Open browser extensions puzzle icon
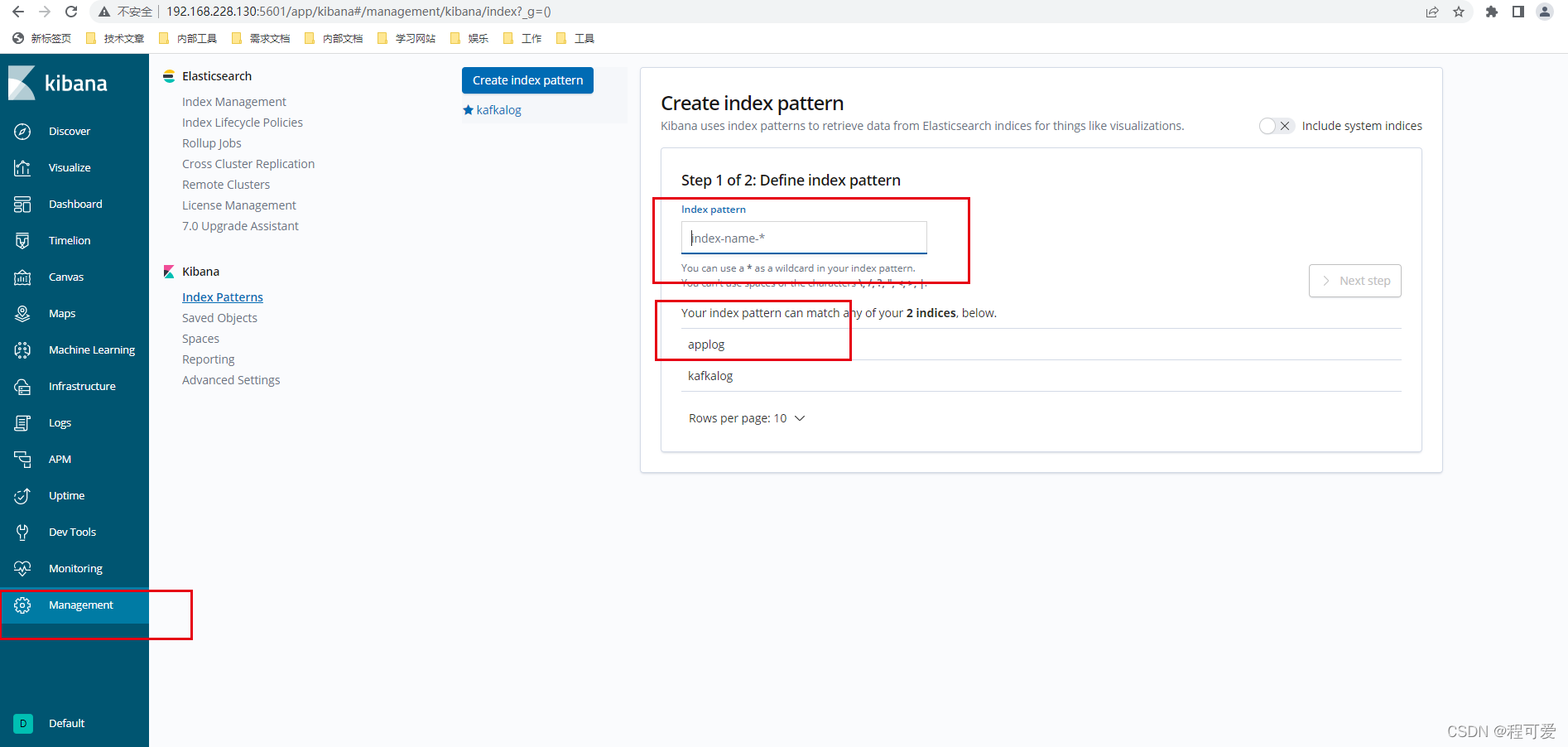This screenshot has width=1568, height=747. 1492,12
